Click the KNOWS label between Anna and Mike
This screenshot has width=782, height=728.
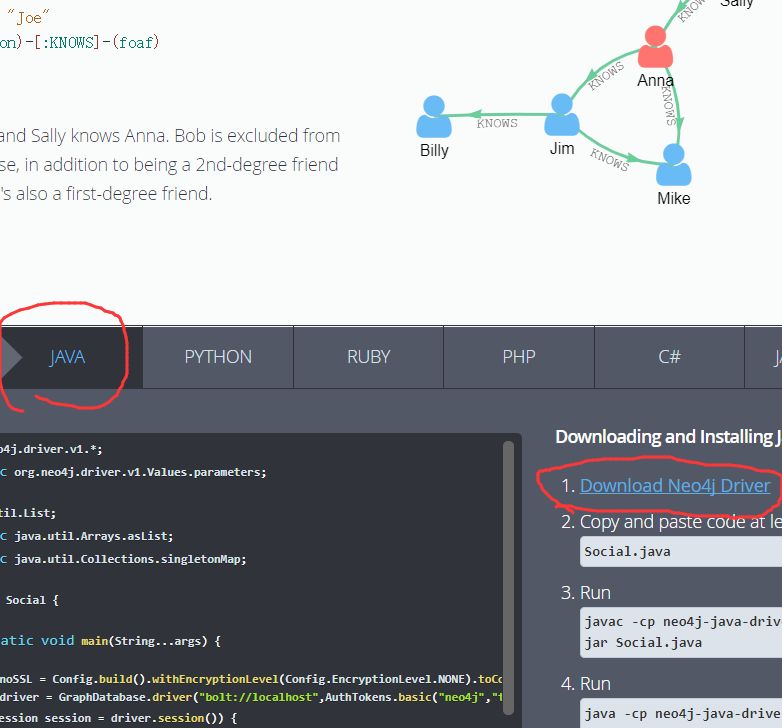669,105
